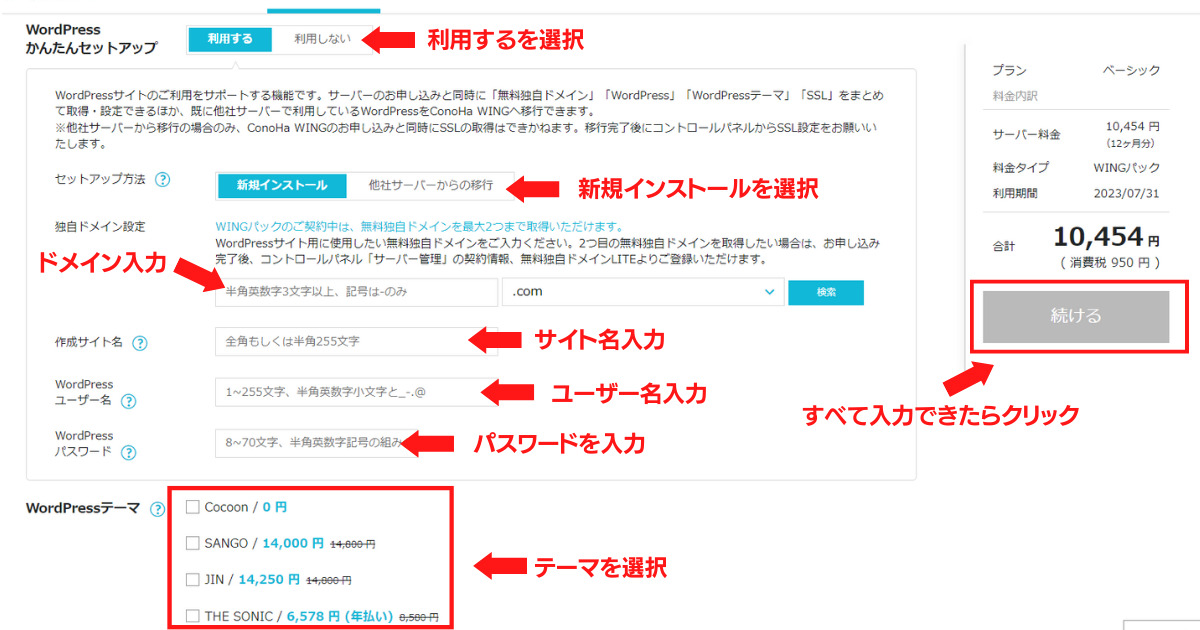Focus the WordPress パスワード input field
Screen dimensions: 1200x630
(x=356, y=444)
